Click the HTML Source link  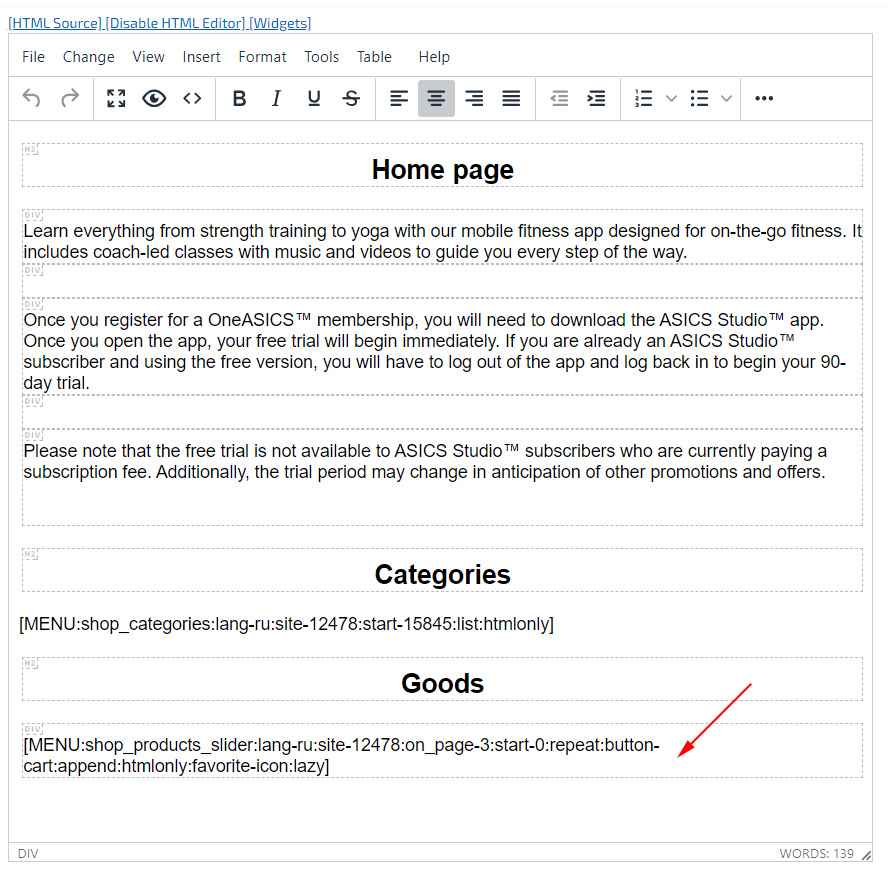(55, 23)
